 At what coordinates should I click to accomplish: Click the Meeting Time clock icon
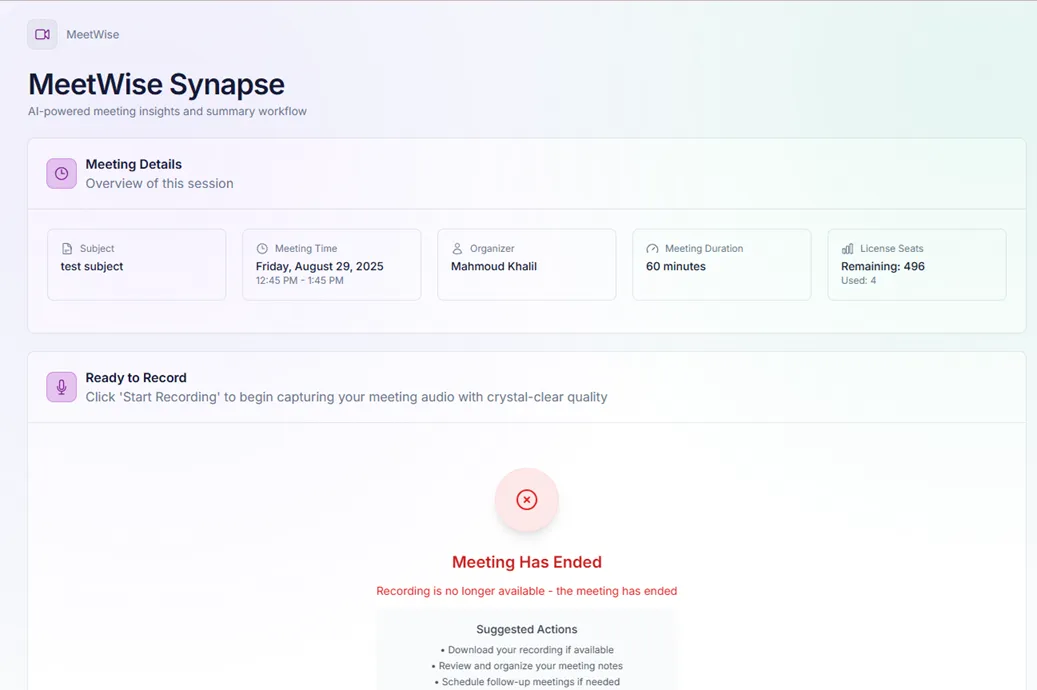tap(262, 249)
